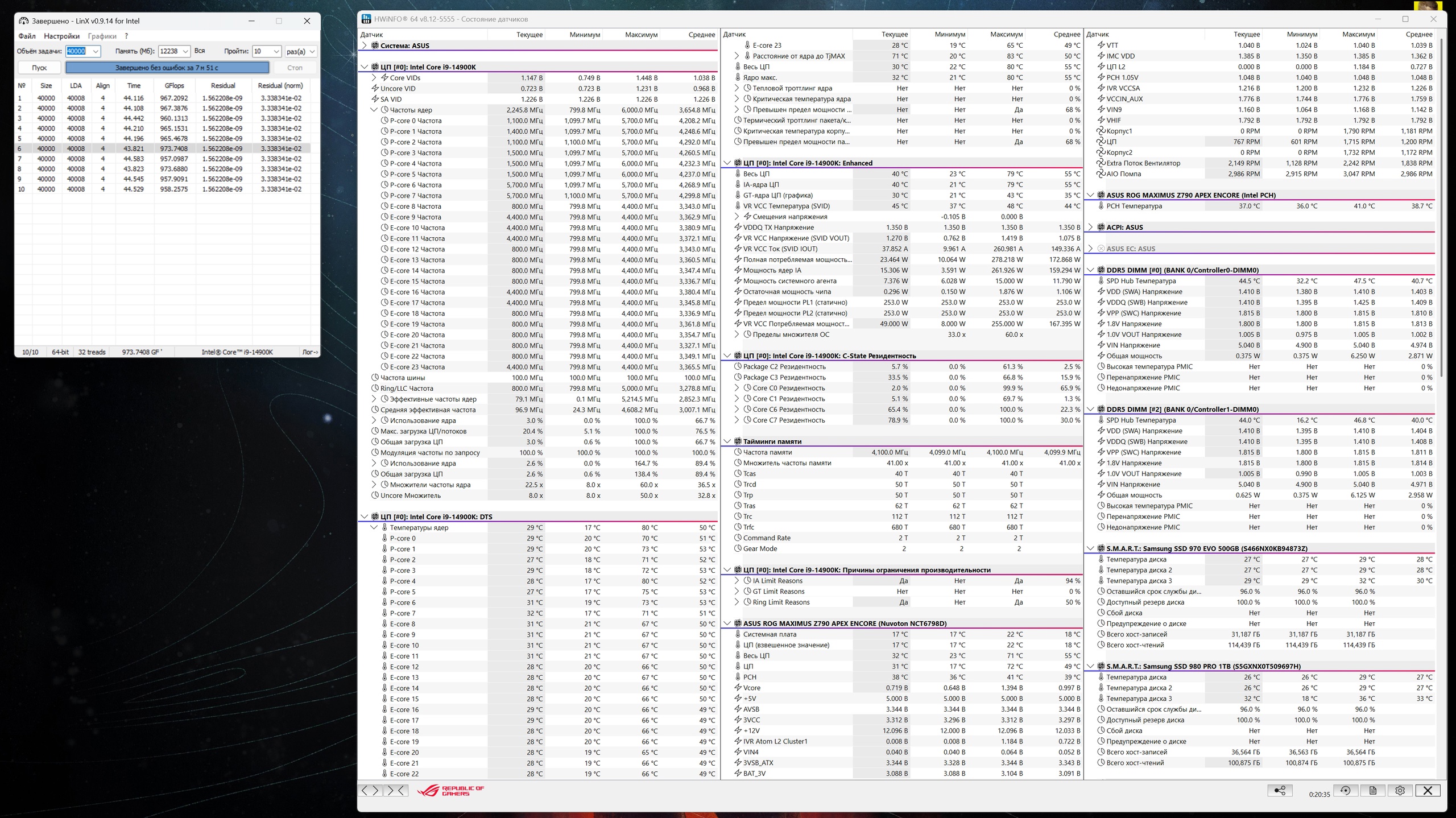Expand the IA Limit Reasons row
This screenshot has height=818, width=1456.
click(737, 581)
